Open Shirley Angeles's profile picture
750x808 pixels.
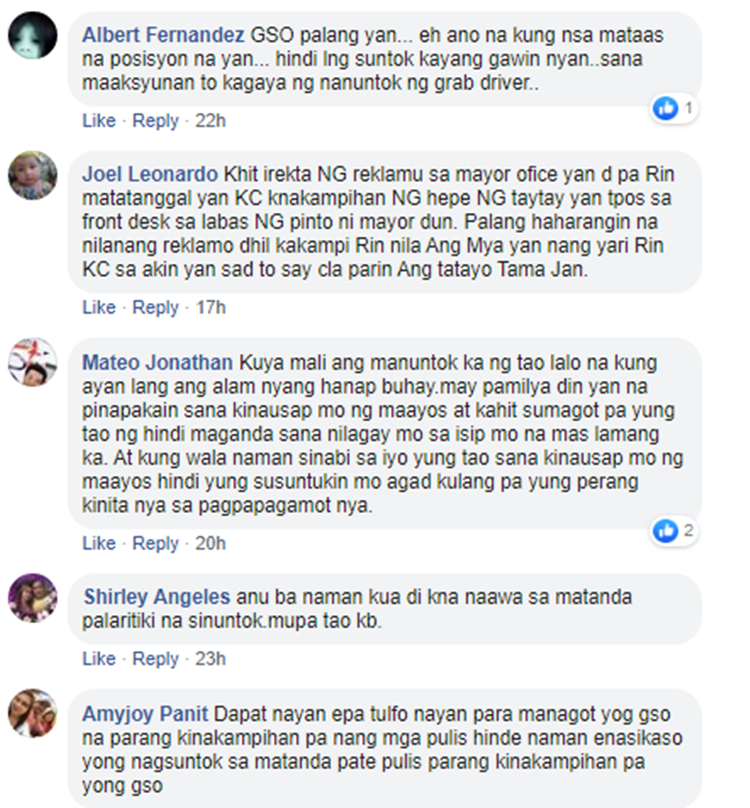32,598
